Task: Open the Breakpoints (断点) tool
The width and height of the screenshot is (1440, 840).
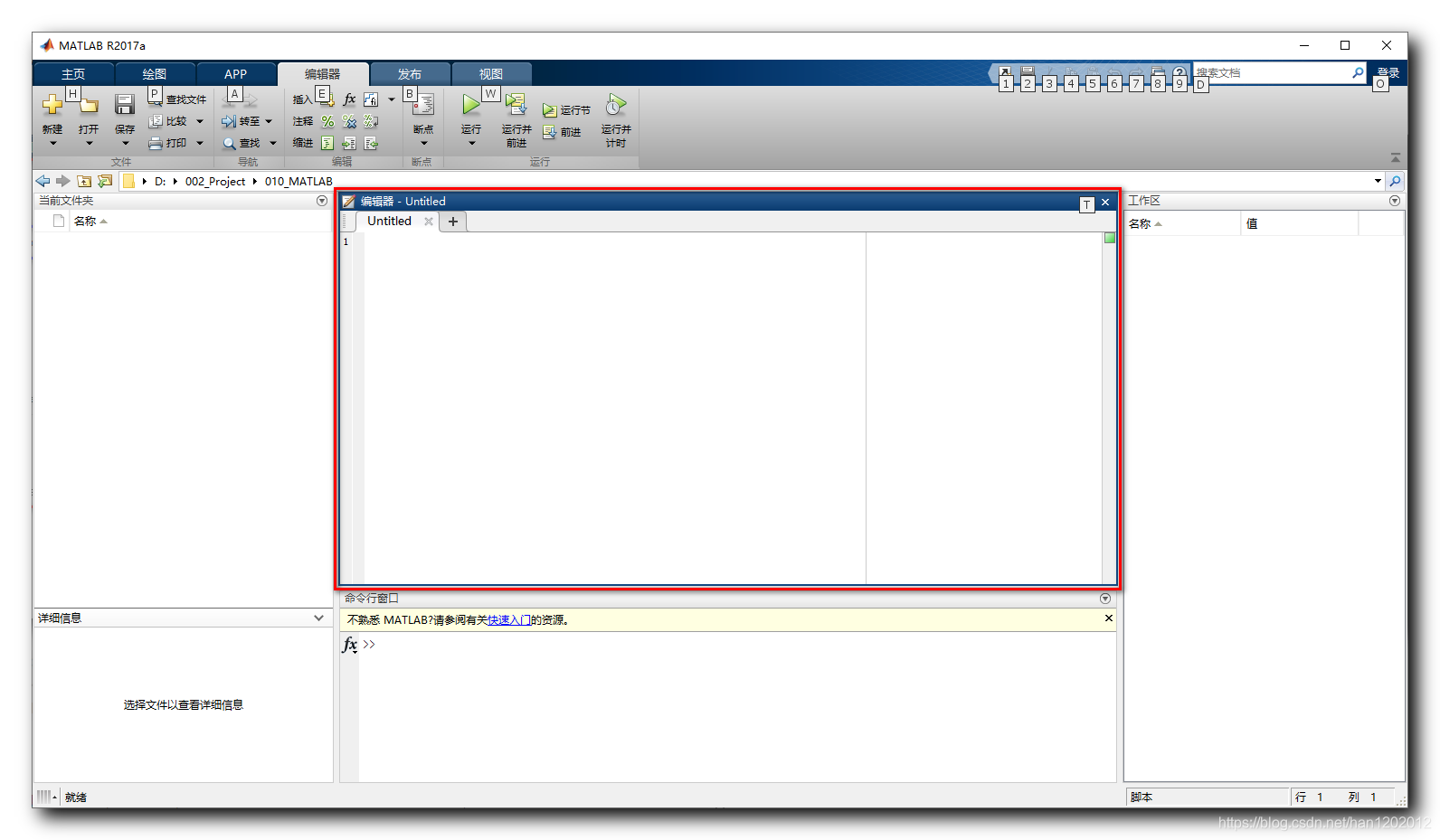Action: [x=422, y=107]
